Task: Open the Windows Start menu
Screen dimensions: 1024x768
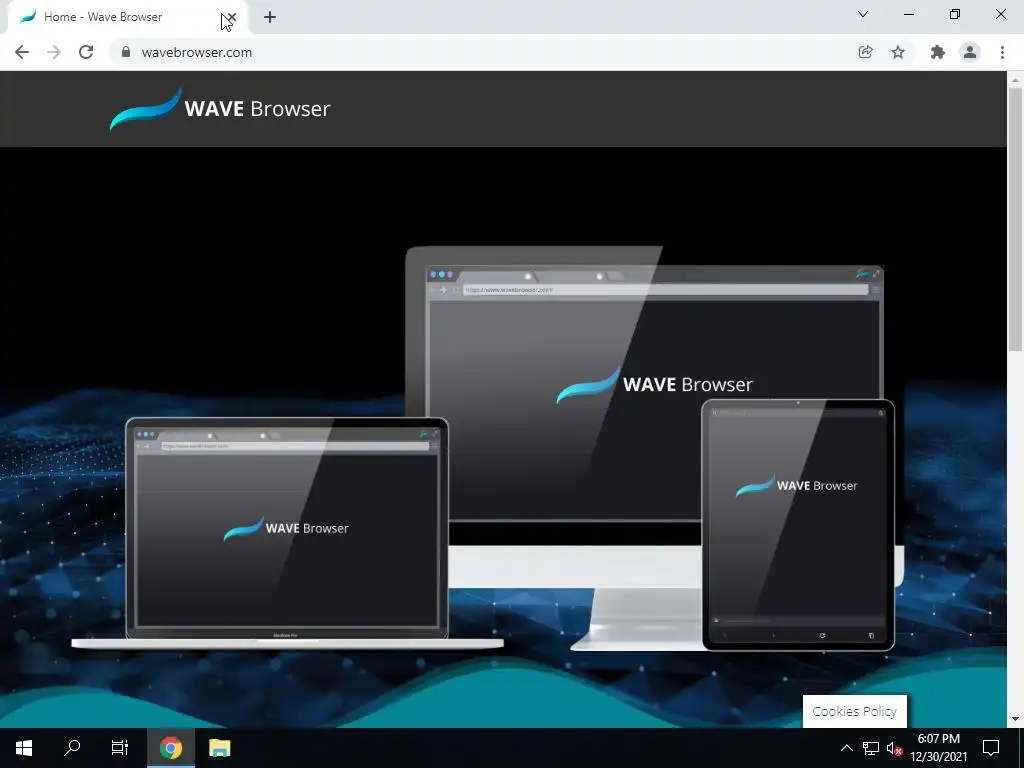Action: coord(24,748)
